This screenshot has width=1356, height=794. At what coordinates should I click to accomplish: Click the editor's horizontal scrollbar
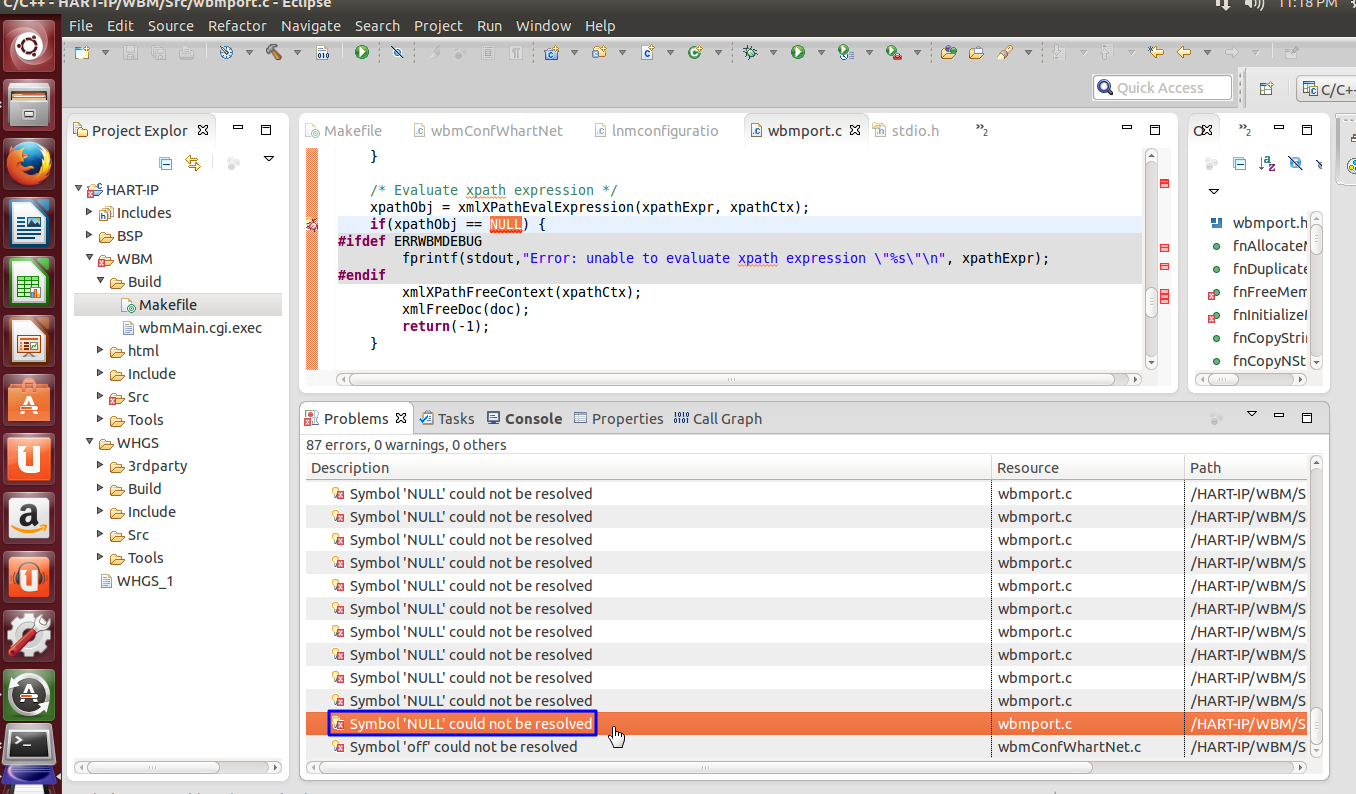tap(730, 380)
